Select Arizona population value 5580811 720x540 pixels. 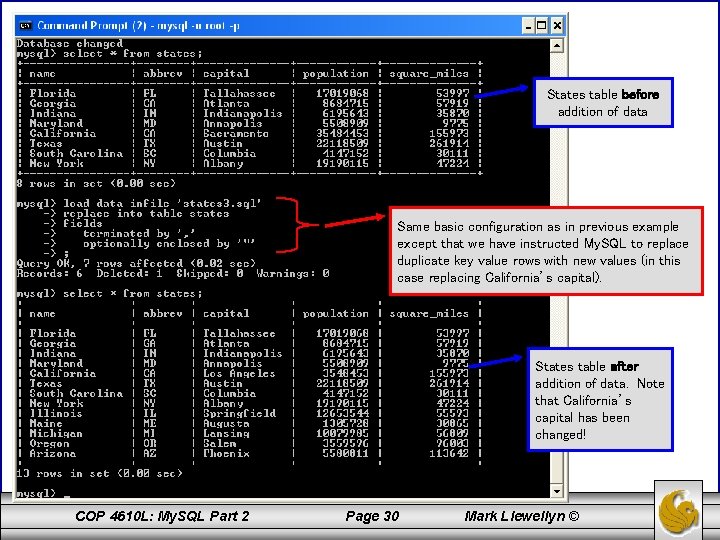345,454
